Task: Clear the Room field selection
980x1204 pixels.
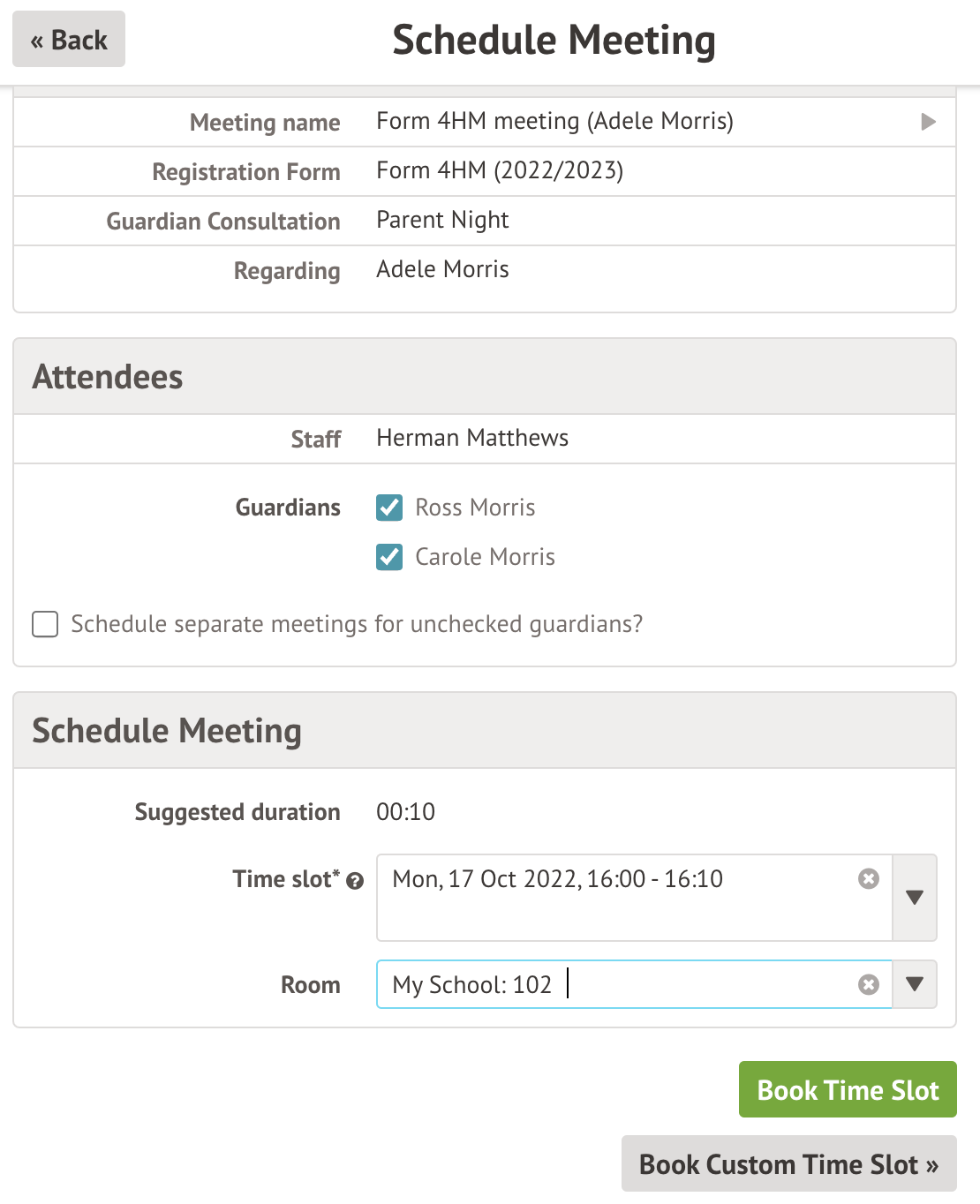Action: pyautogui.click(x=869, y=984)
